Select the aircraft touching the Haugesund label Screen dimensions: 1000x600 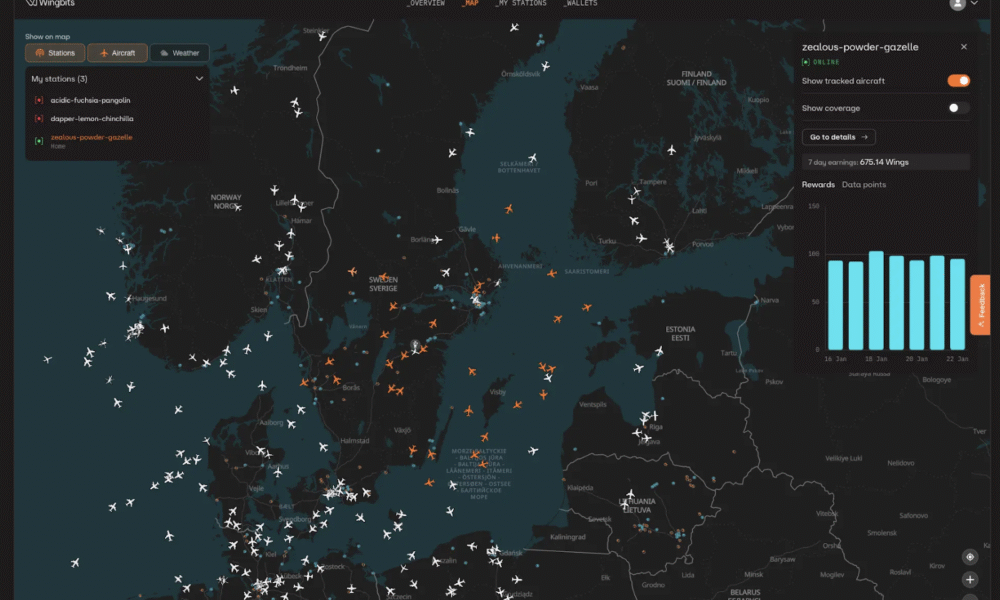pos(129,298)
